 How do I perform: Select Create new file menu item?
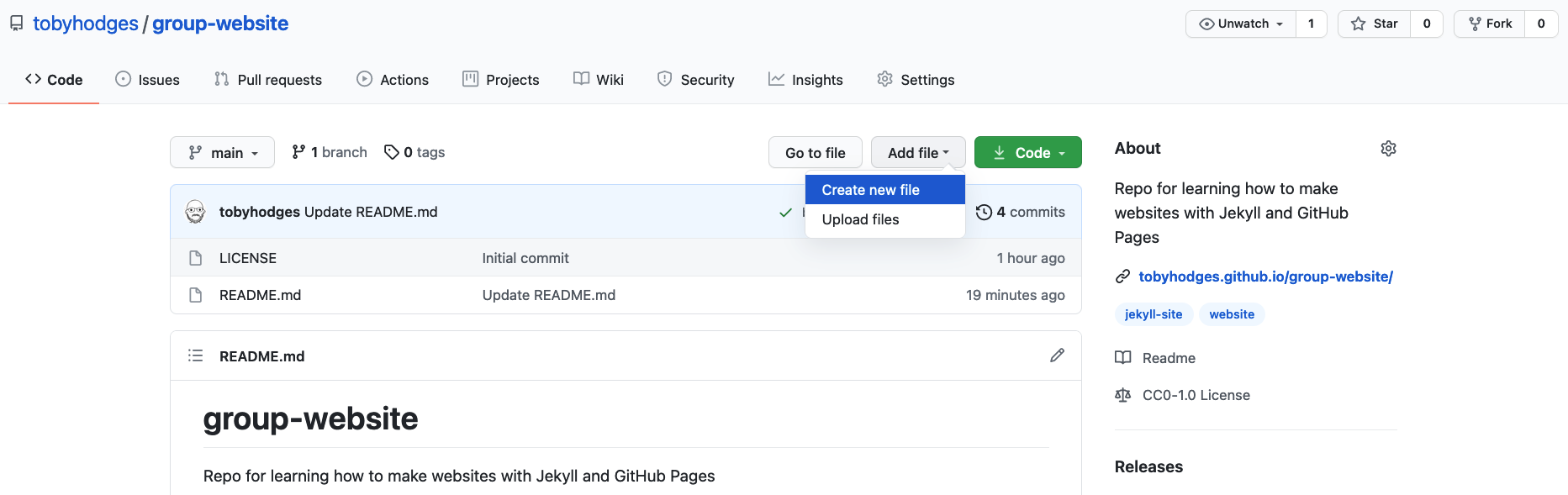click(x=884, y=190)
